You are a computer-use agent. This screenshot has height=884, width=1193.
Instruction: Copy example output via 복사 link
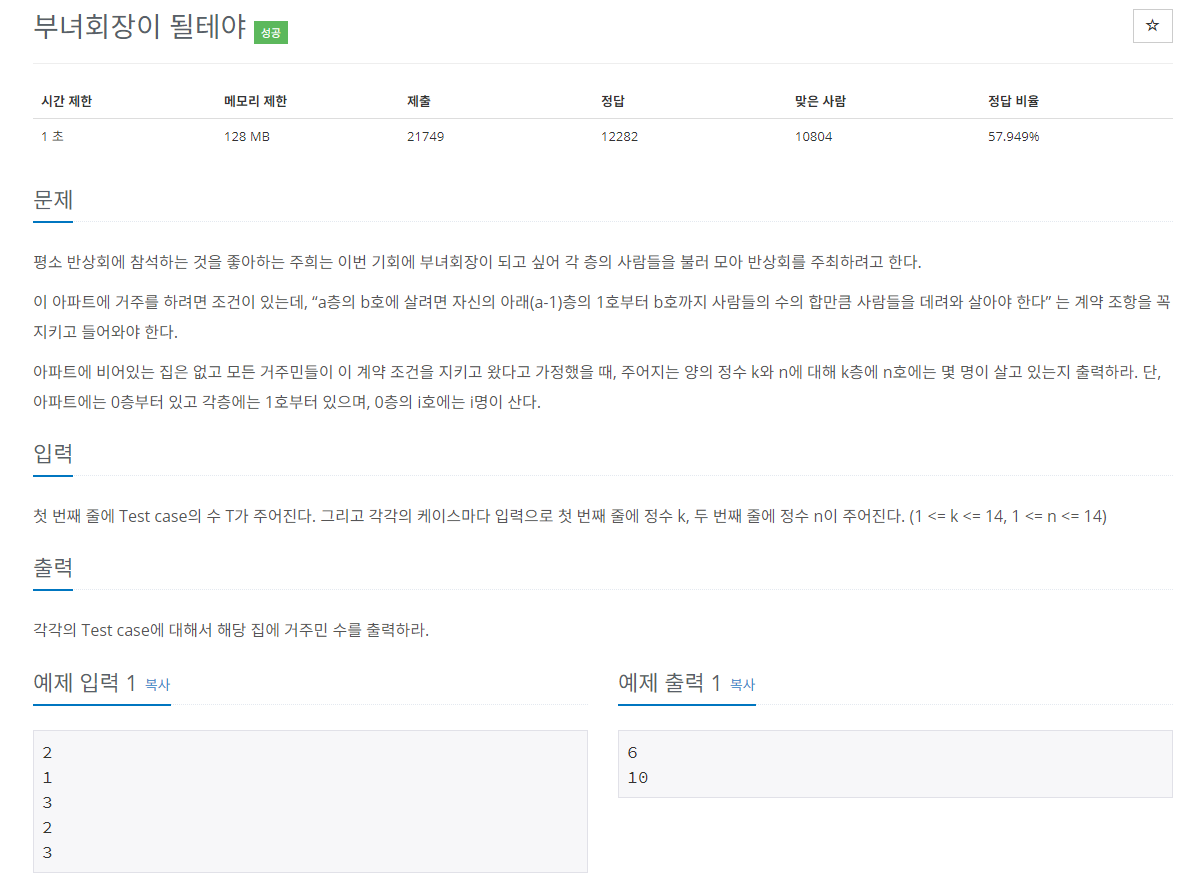click(x=742, y=684)
